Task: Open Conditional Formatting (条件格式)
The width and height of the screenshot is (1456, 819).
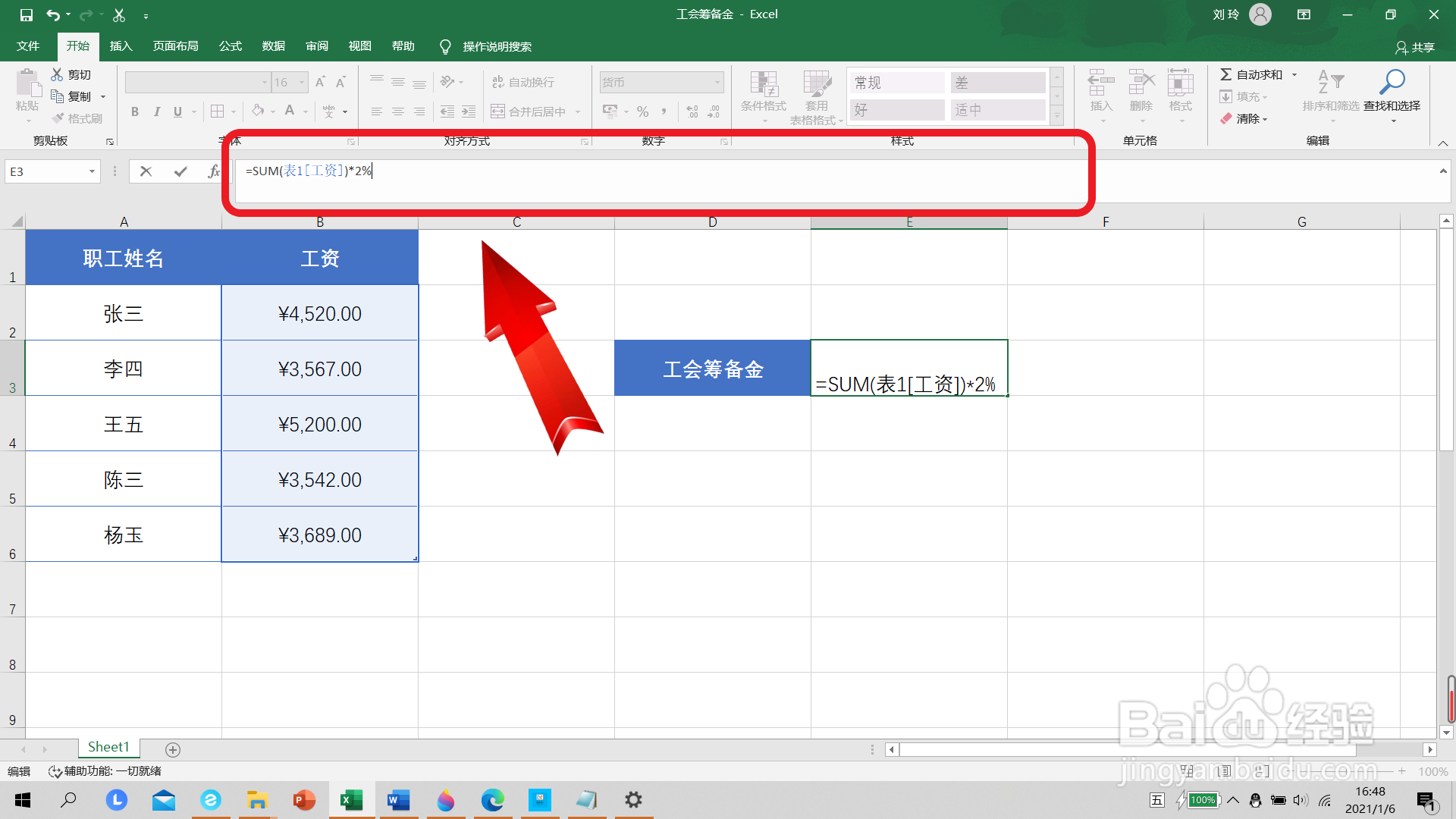Action: pos(764,96)
